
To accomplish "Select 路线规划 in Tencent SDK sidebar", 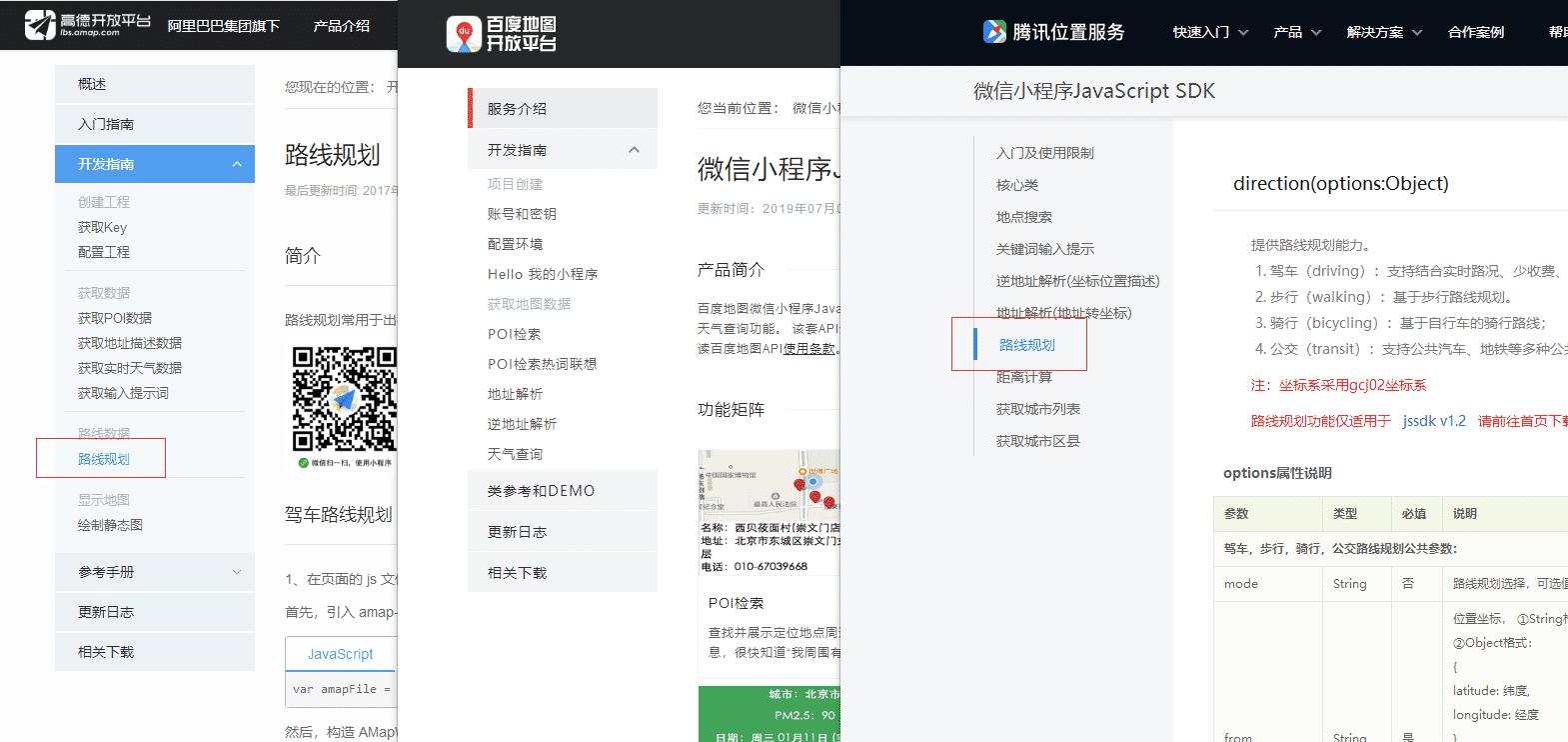I will point(1027,345).
